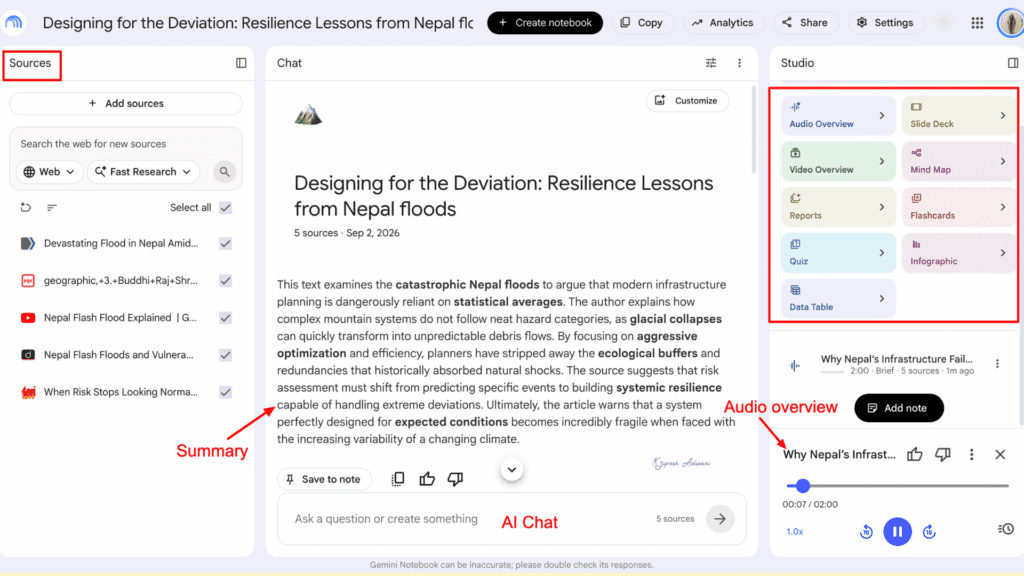Focus the Search the web input

click(x=126, y=144)
